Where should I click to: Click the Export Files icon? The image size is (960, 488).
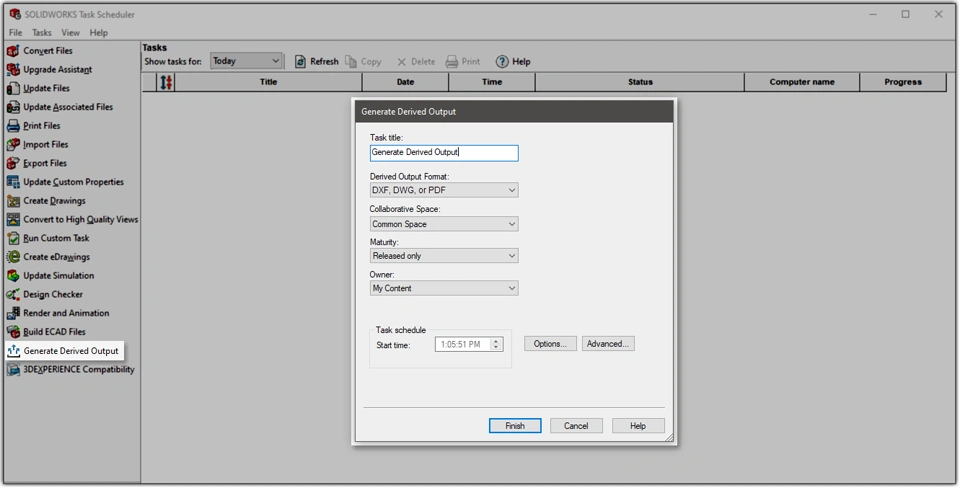click(x=13, y=163)
